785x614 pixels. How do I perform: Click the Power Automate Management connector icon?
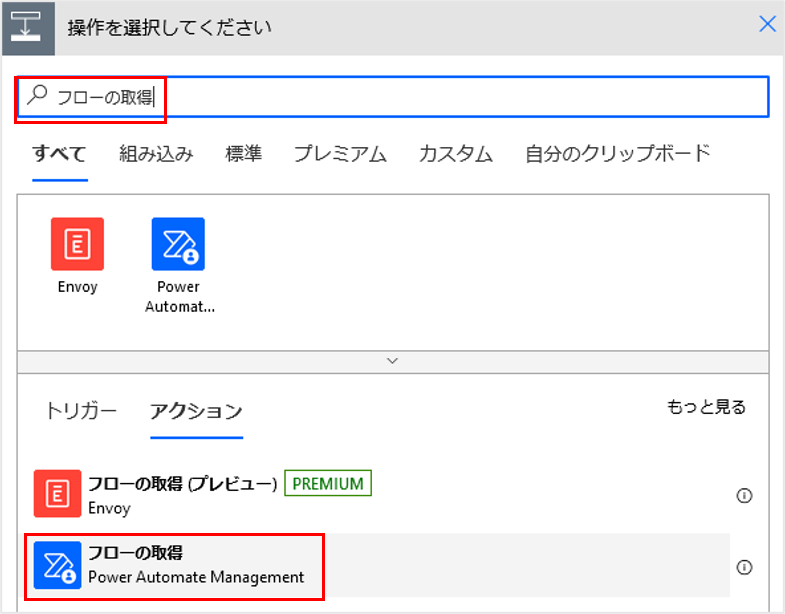coord(178,244)
